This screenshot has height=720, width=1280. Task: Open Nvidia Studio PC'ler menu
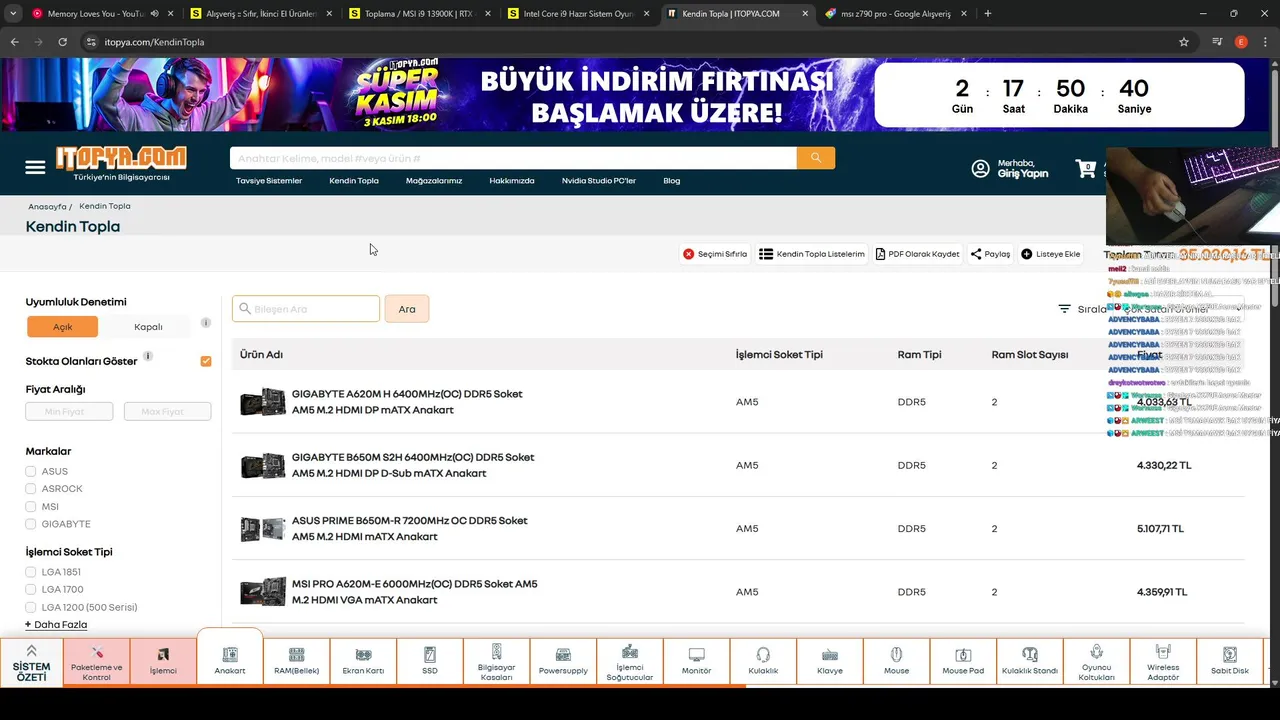pos(599,181)
